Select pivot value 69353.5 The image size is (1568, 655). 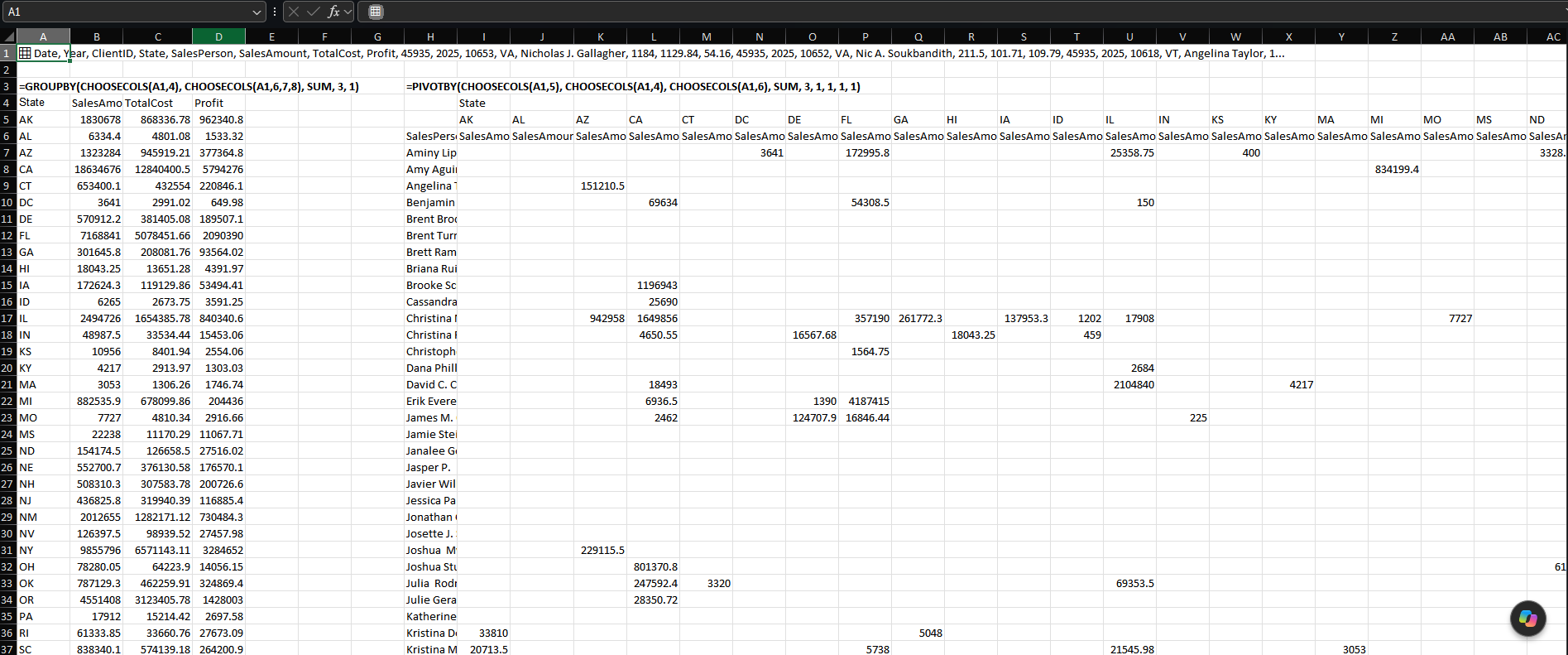1129,583
